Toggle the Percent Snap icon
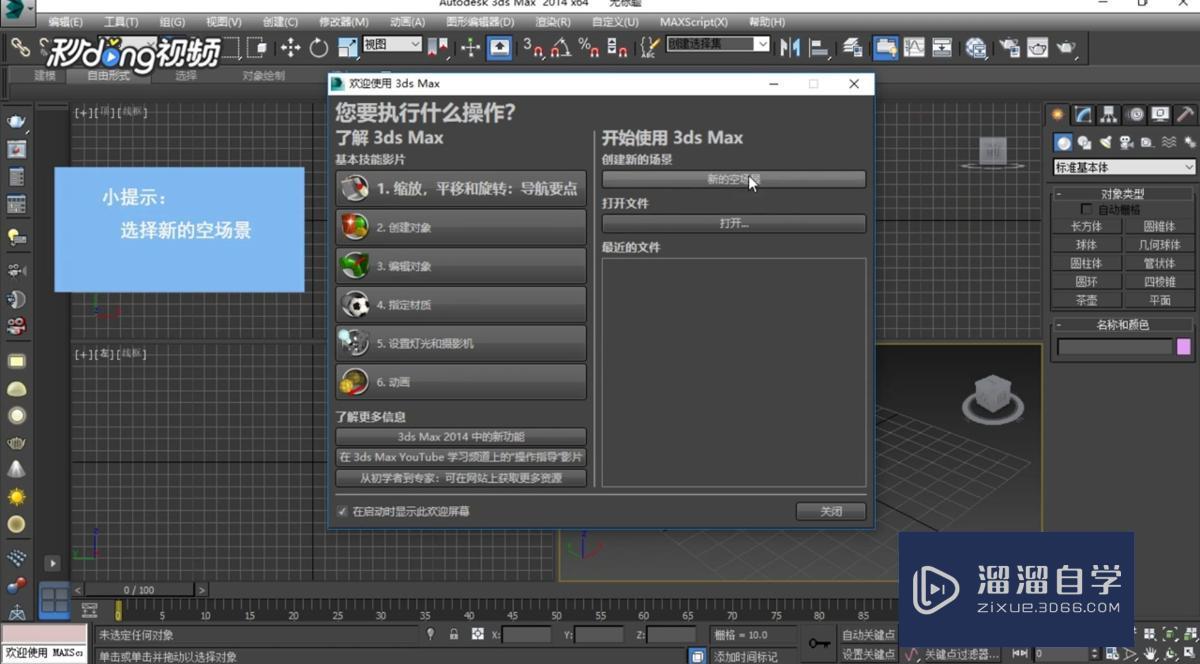This screenshot has width=1200, height=664. 590,47
